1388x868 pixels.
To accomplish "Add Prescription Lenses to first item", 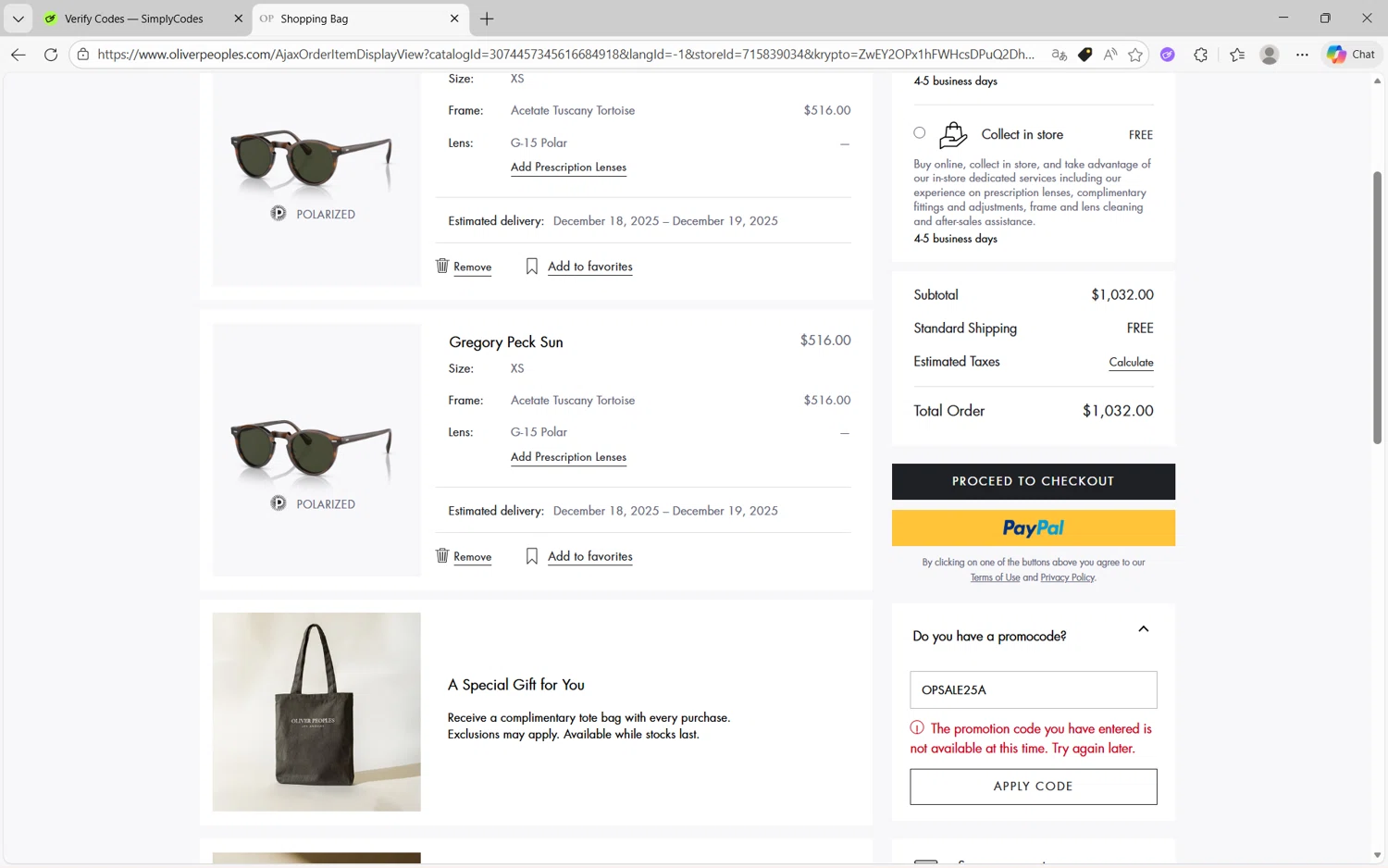I will click(568, 167).
